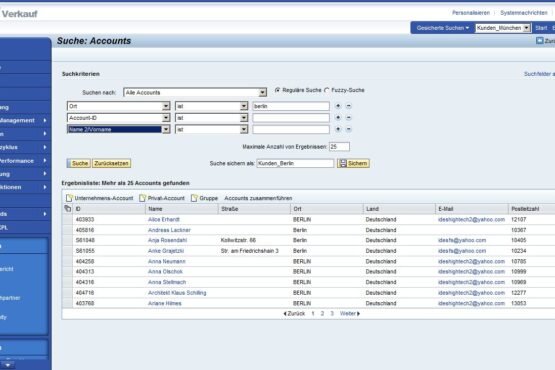Select Fuzzy-Suche radio button
The width and height of the screenshot is (555, 370).
[327, 90]
